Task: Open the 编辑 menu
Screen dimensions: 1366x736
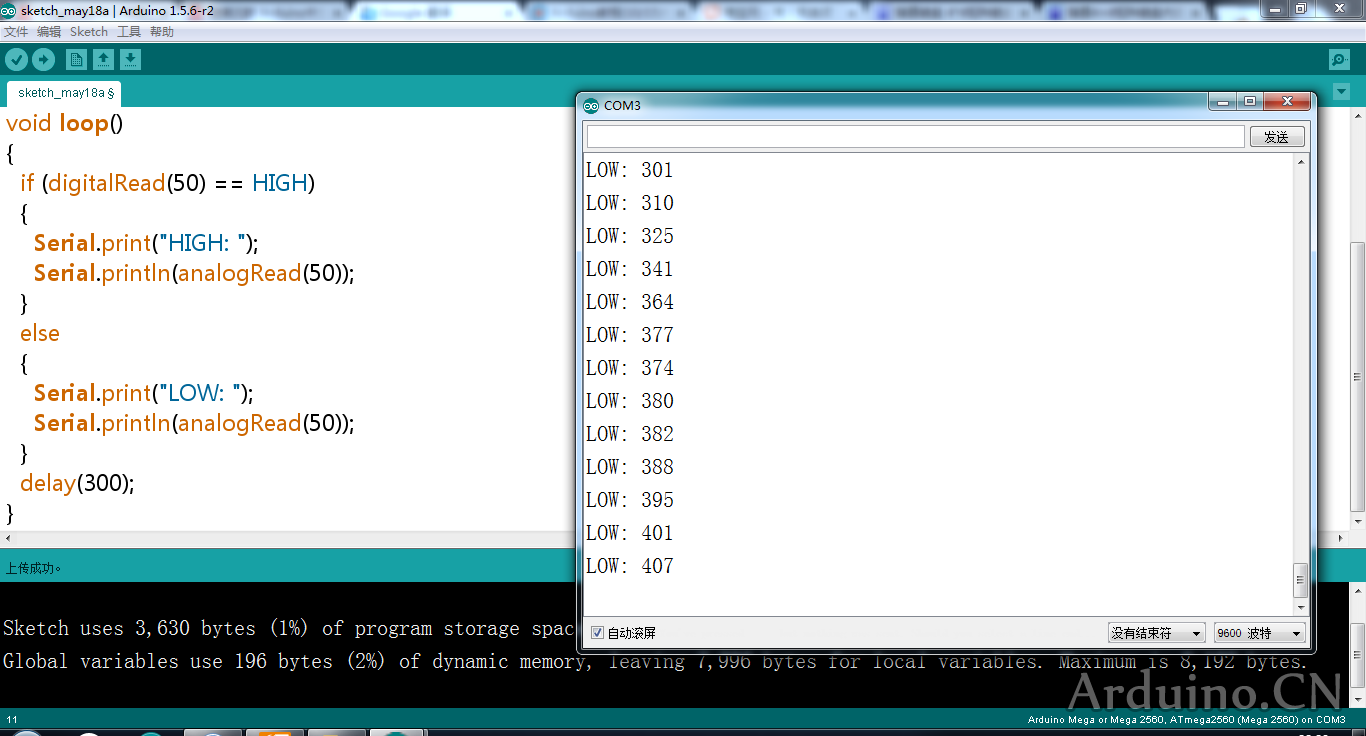Action: 49,32
